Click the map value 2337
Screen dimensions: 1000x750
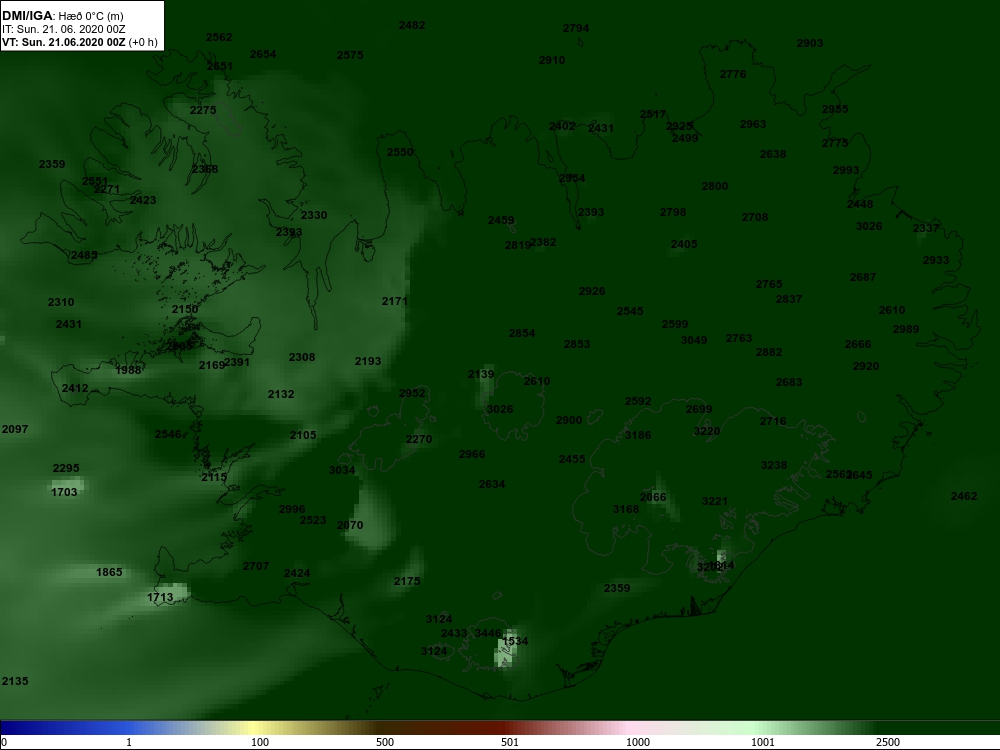click(925, 228)
